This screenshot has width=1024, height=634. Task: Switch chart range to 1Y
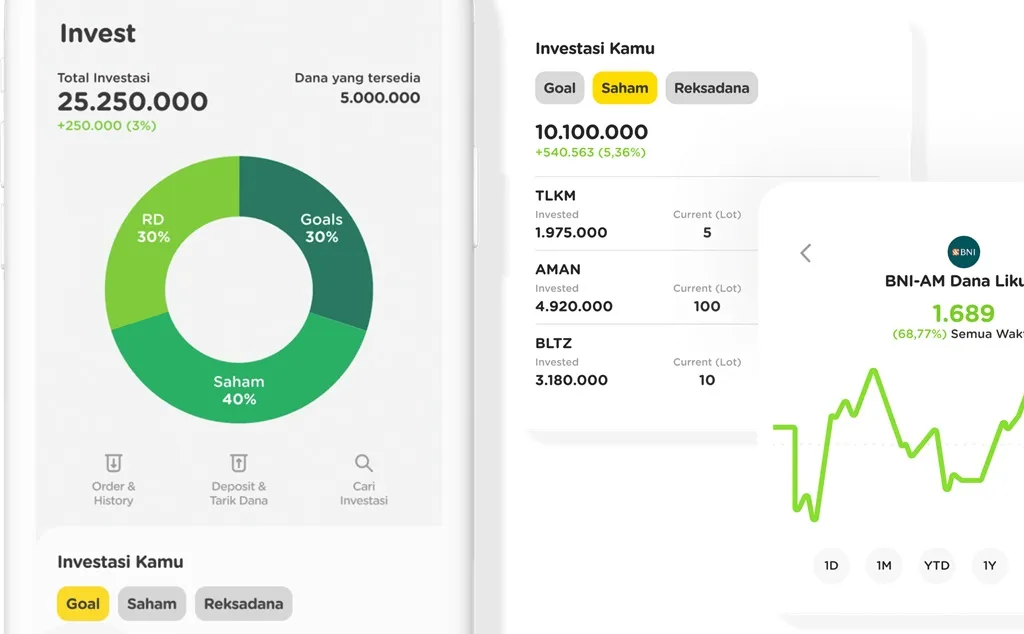pos(989,565)
